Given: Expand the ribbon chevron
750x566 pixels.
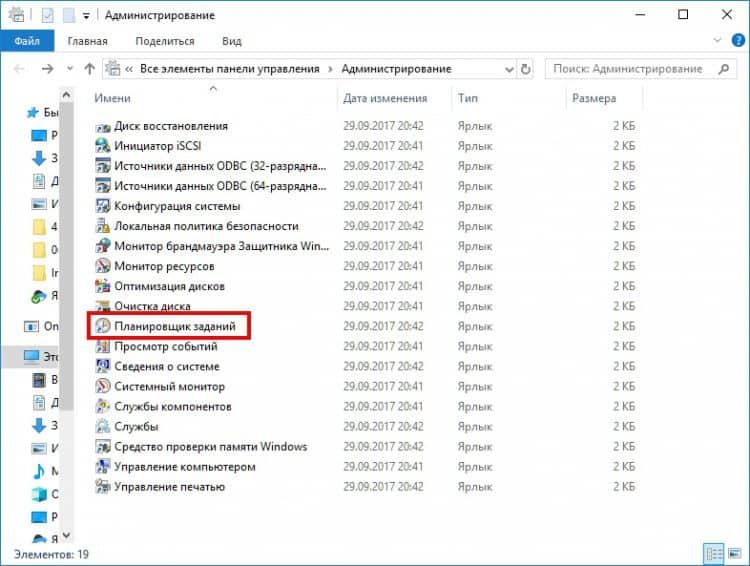Looking at the screenshot, I should pyautogui.click(x=717, y=40).
